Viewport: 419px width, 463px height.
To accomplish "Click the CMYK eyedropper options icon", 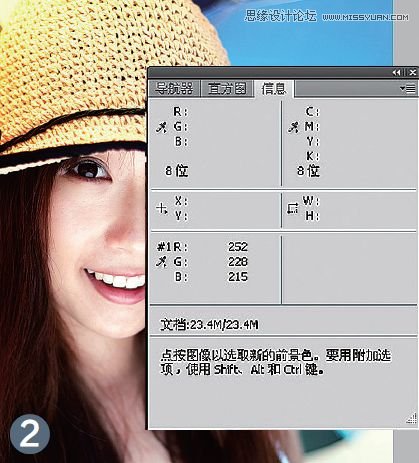I will pos(293,127).
